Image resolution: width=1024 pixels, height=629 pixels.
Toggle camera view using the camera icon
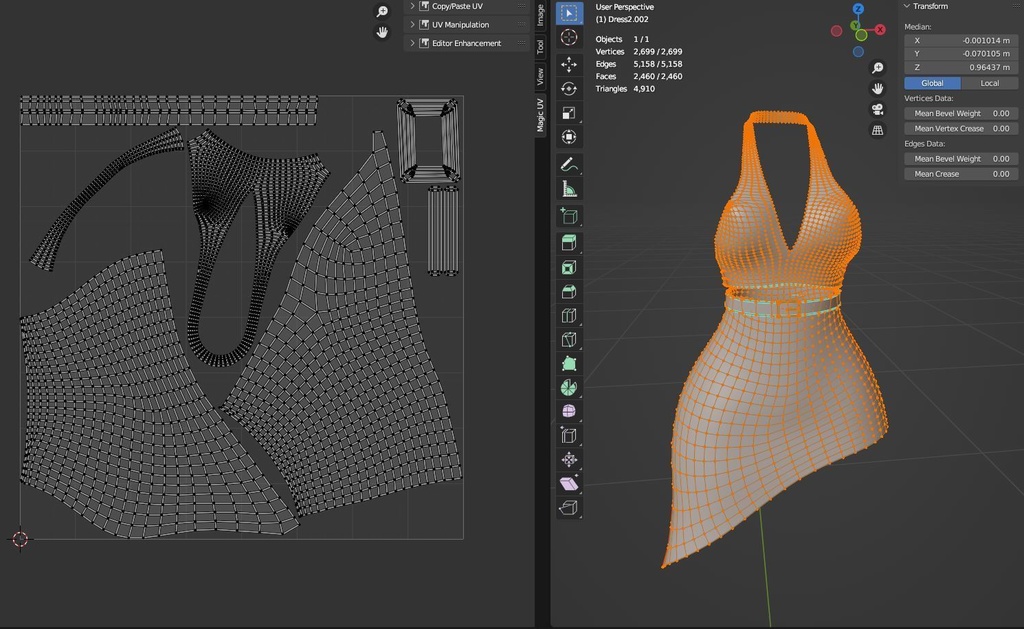[x=878, y=110]
